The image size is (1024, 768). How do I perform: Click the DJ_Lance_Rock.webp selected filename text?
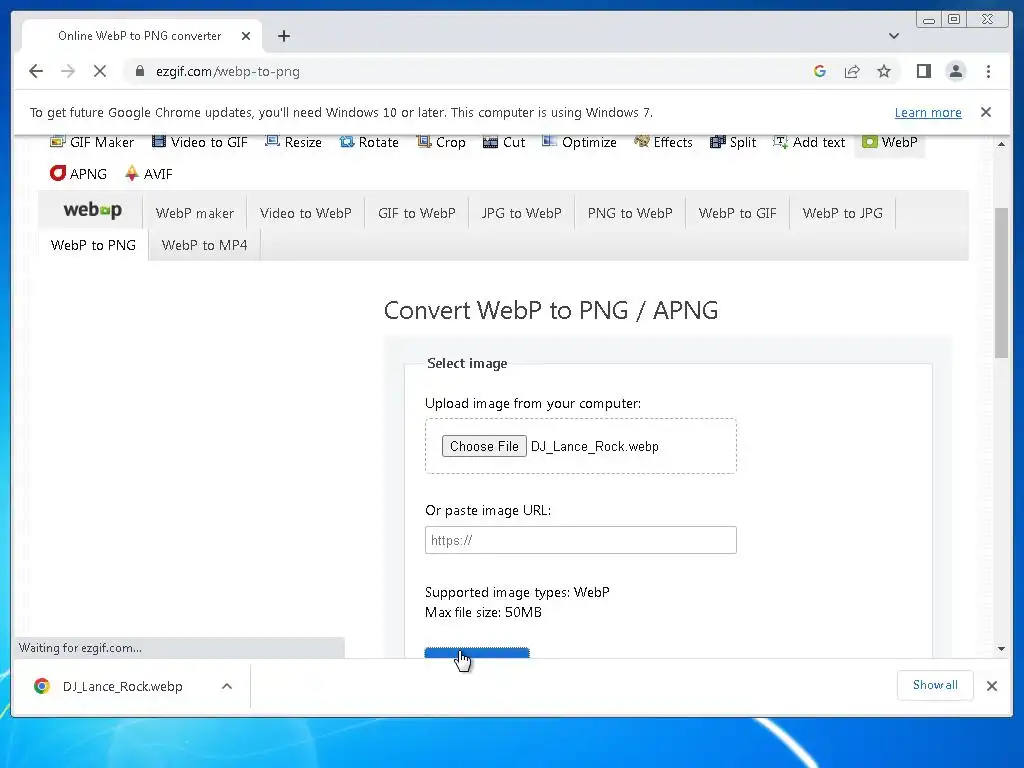[594, 447]
